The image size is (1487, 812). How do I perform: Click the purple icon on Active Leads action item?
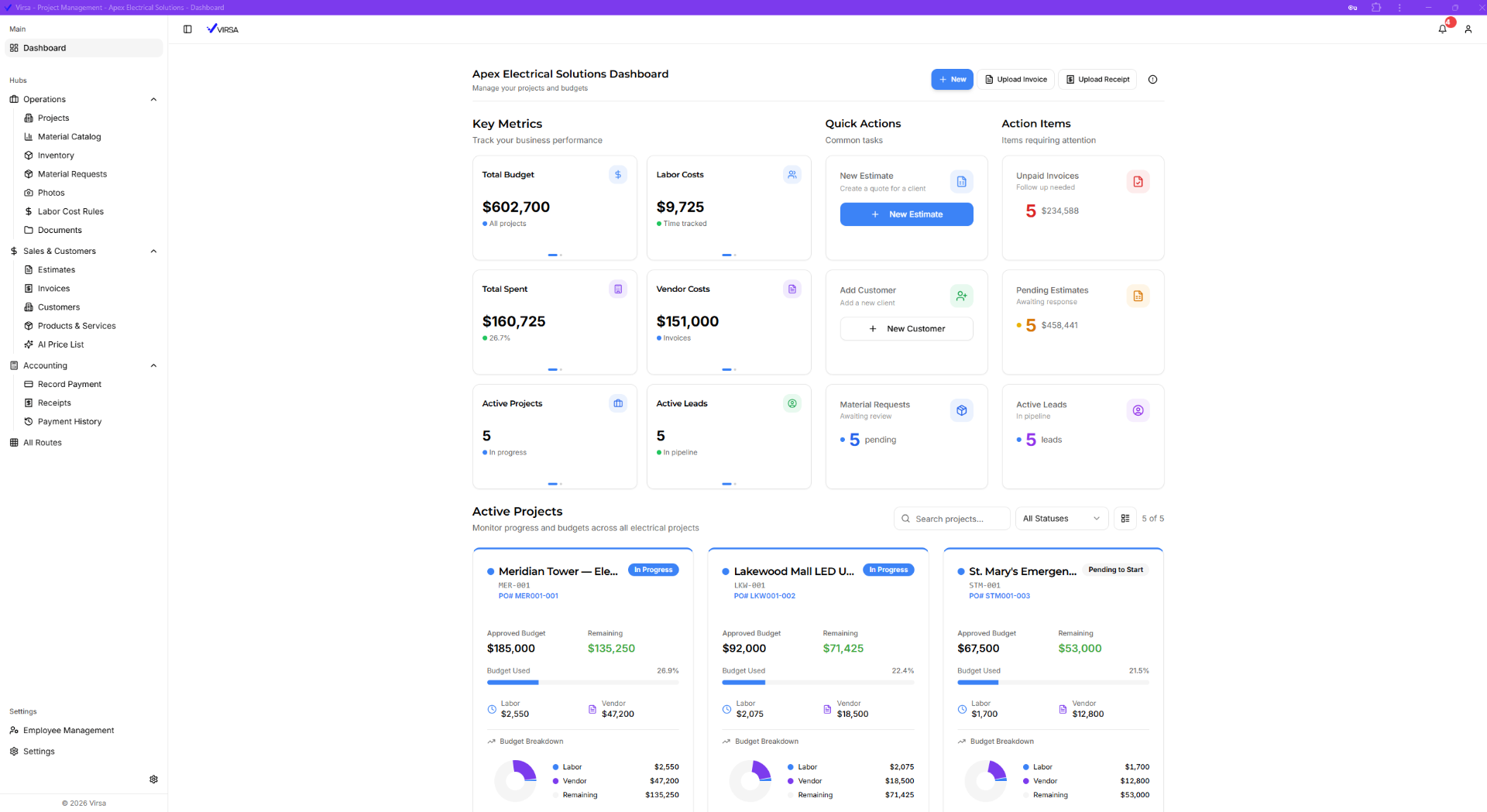coord(1138,411)
